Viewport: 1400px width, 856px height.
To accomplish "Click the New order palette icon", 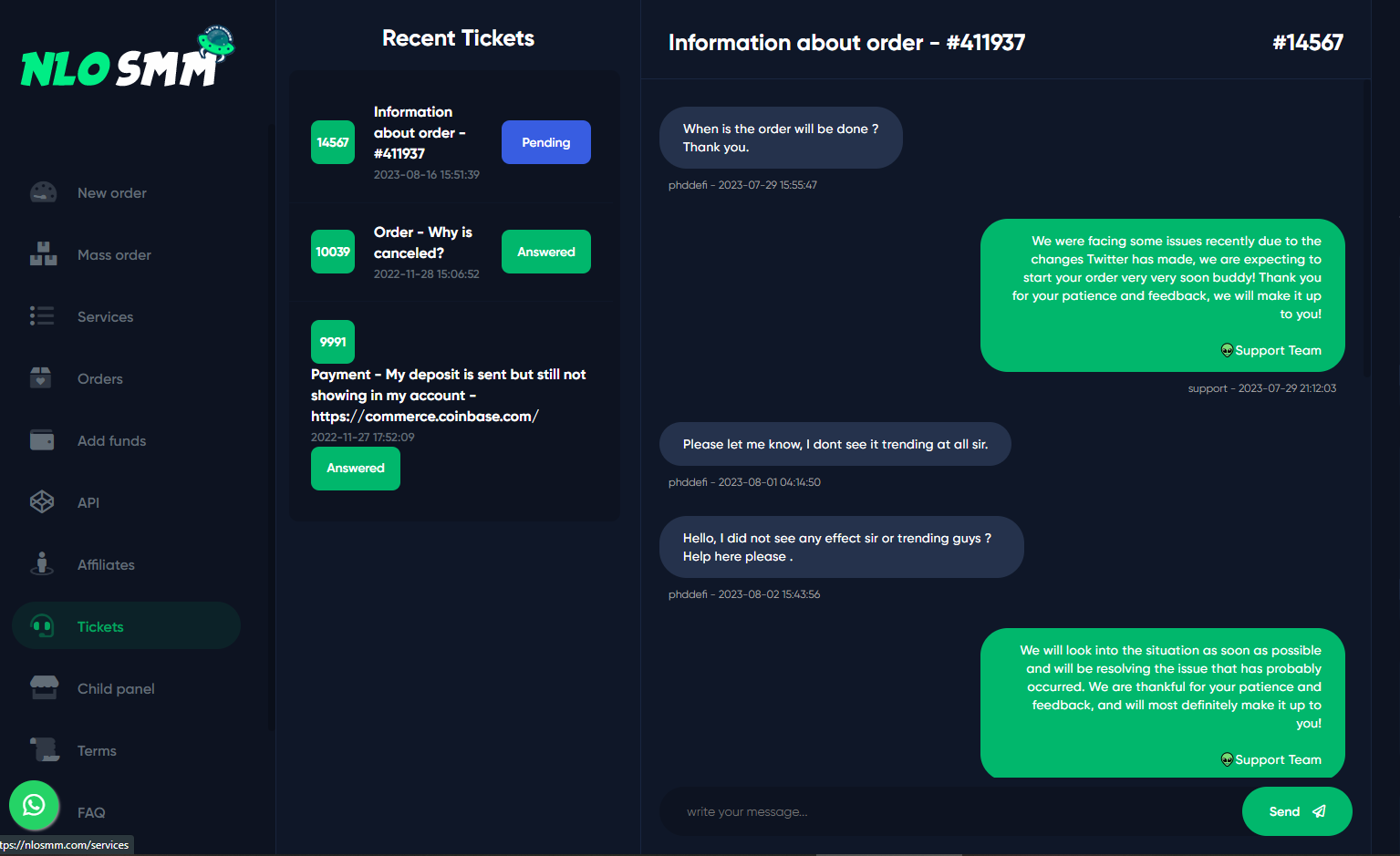I will click(43, 192).
